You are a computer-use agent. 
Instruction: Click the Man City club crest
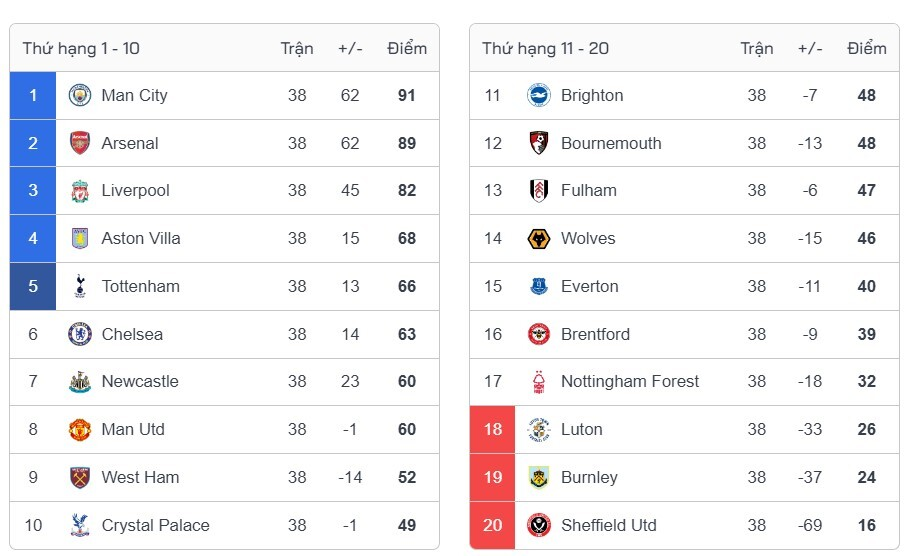point(80,95)
